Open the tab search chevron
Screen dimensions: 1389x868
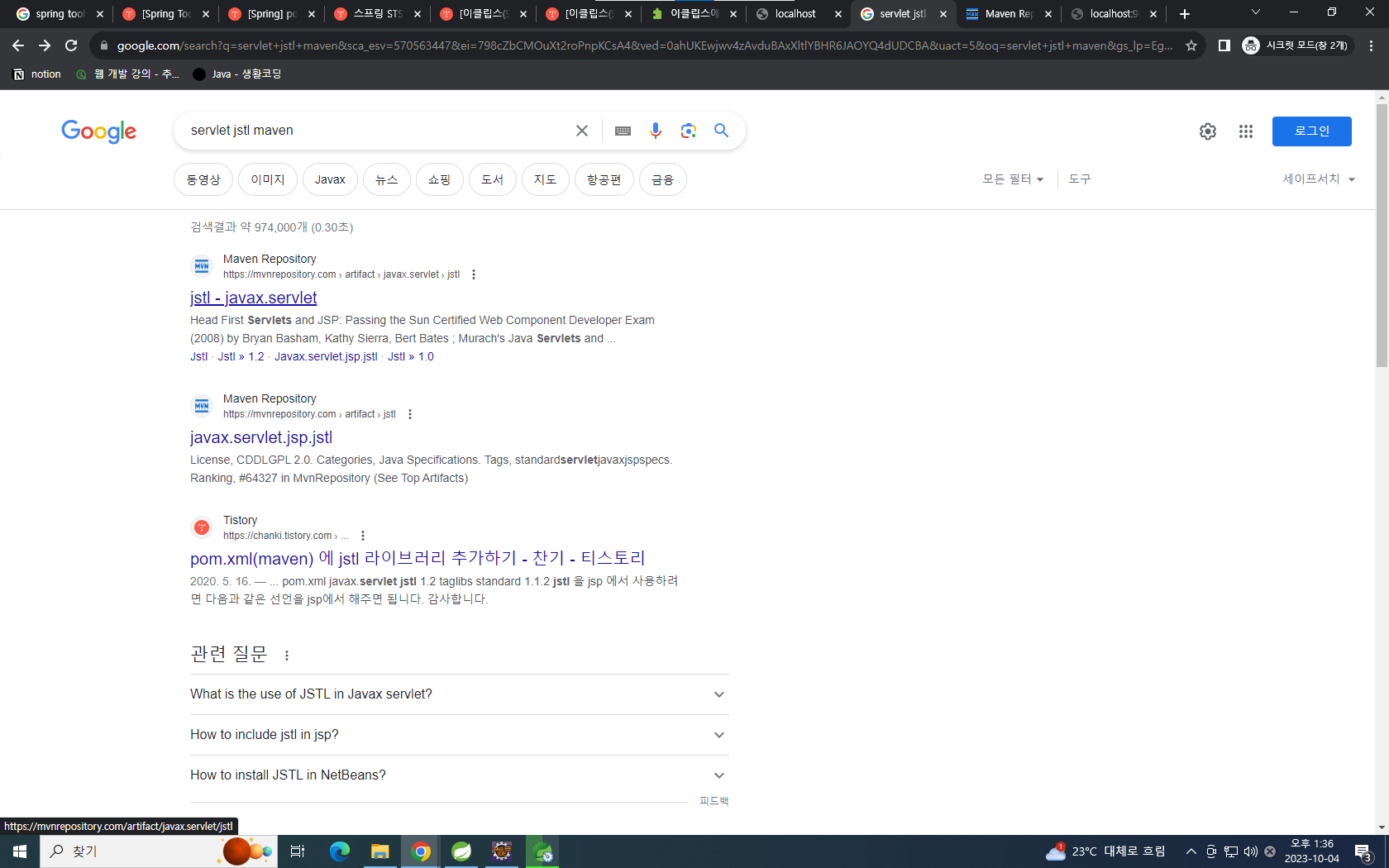1256,12
